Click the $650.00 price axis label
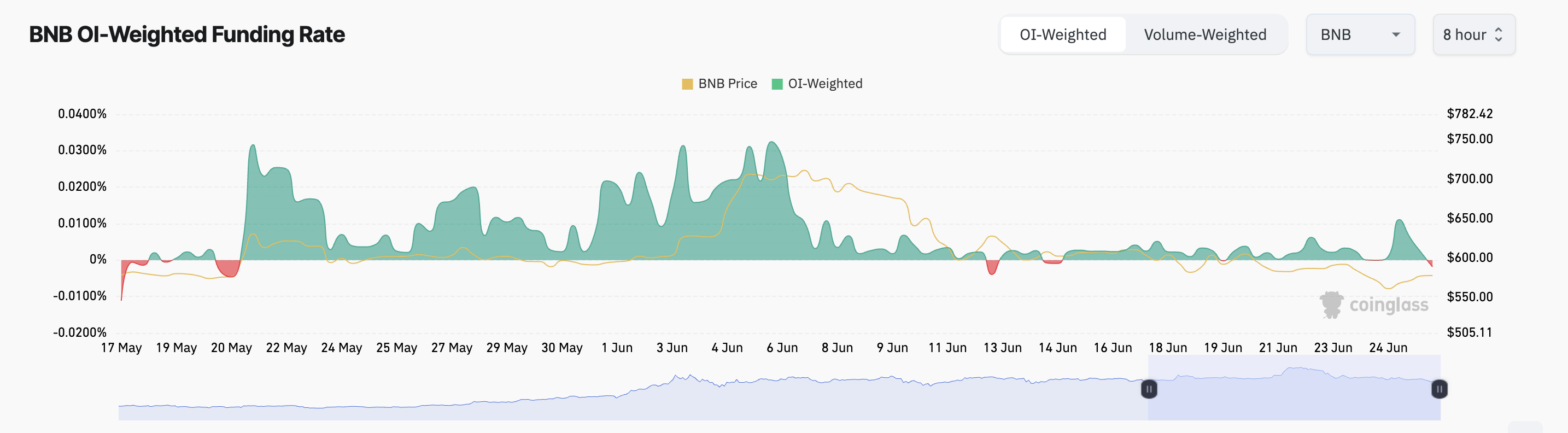1568x433 pixels. [1470, 218]
